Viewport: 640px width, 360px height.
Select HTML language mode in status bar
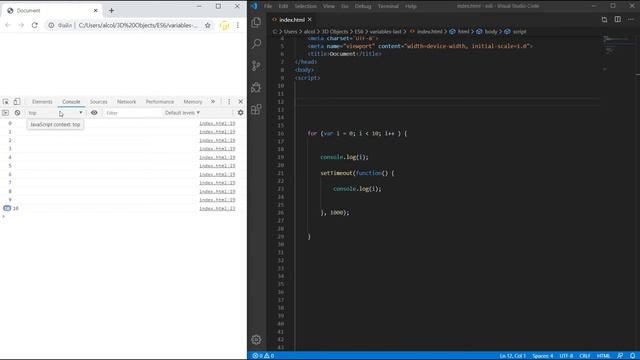[604, 356]
